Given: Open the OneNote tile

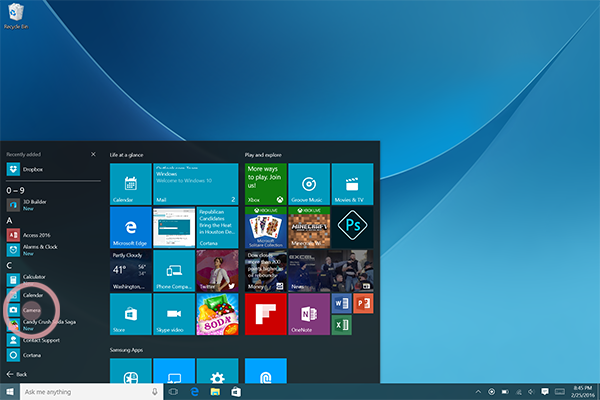Looking at the screenshot, I should (x=309, y=314).
